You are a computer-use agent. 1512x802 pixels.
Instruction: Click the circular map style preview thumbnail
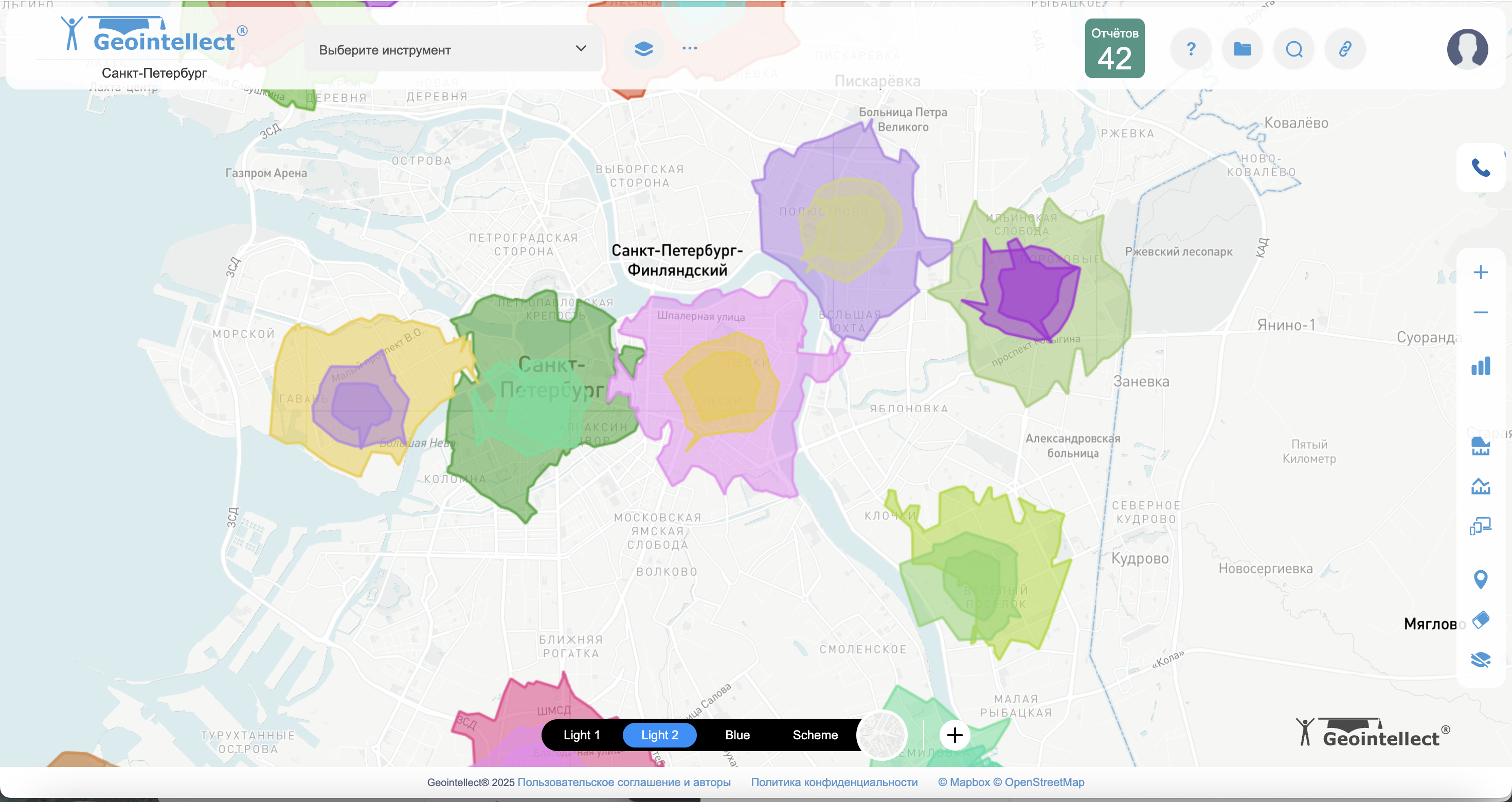coord(882,735)
